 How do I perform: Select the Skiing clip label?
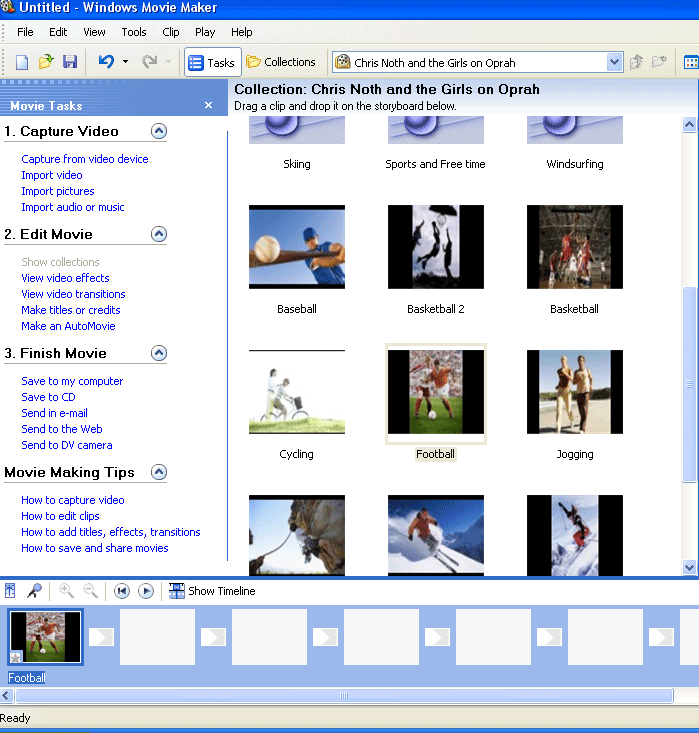click(x=297, y=164)
